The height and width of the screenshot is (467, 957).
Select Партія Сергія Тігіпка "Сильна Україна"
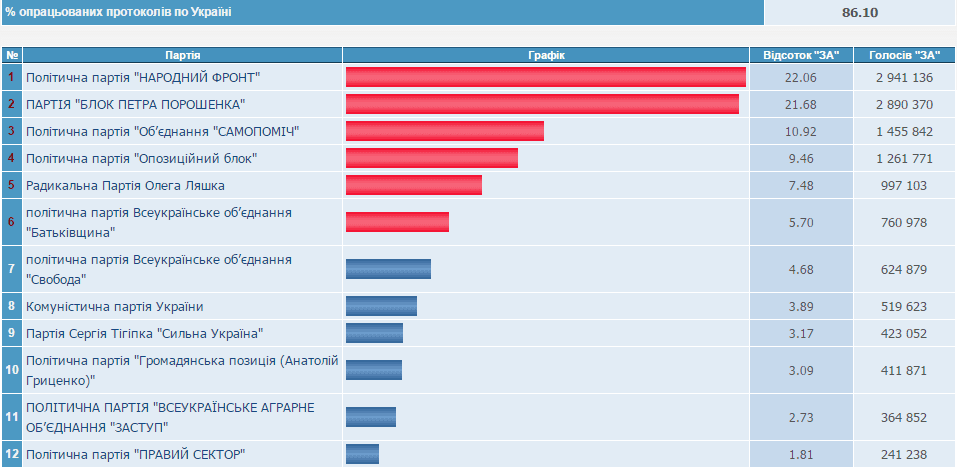(x=145, y=334)
